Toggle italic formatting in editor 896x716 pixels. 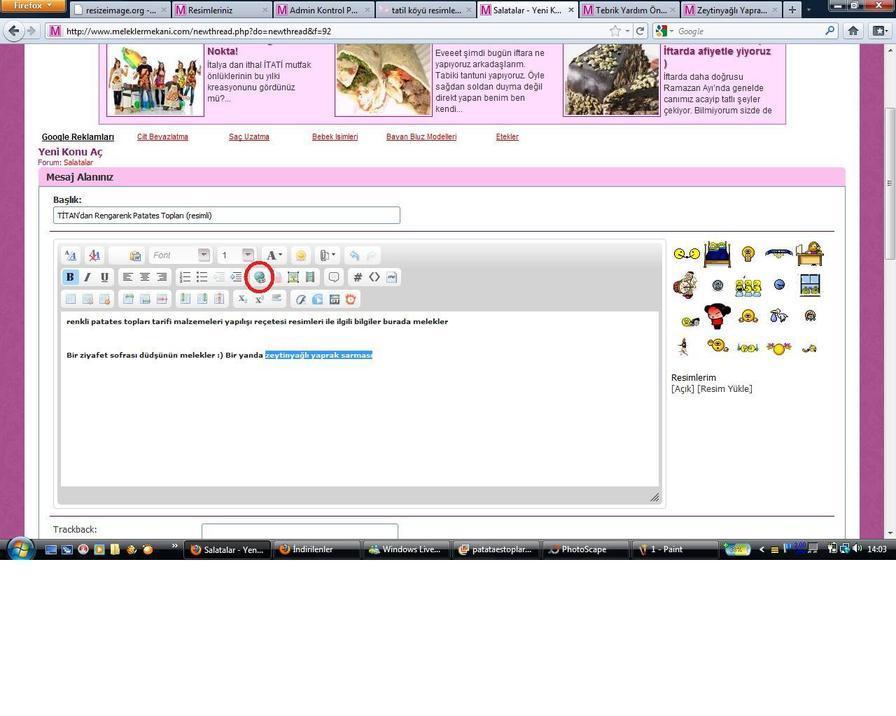coord(87,277)
